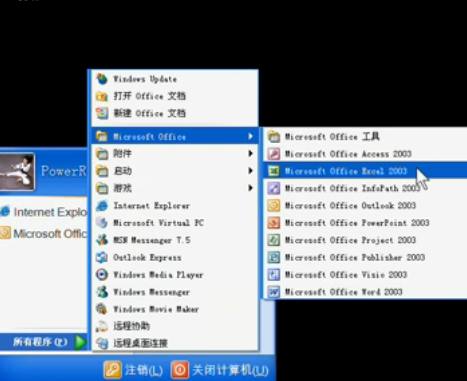
Task: Click the "Internet Explorer" text in programs list
Action: point(152,206)
